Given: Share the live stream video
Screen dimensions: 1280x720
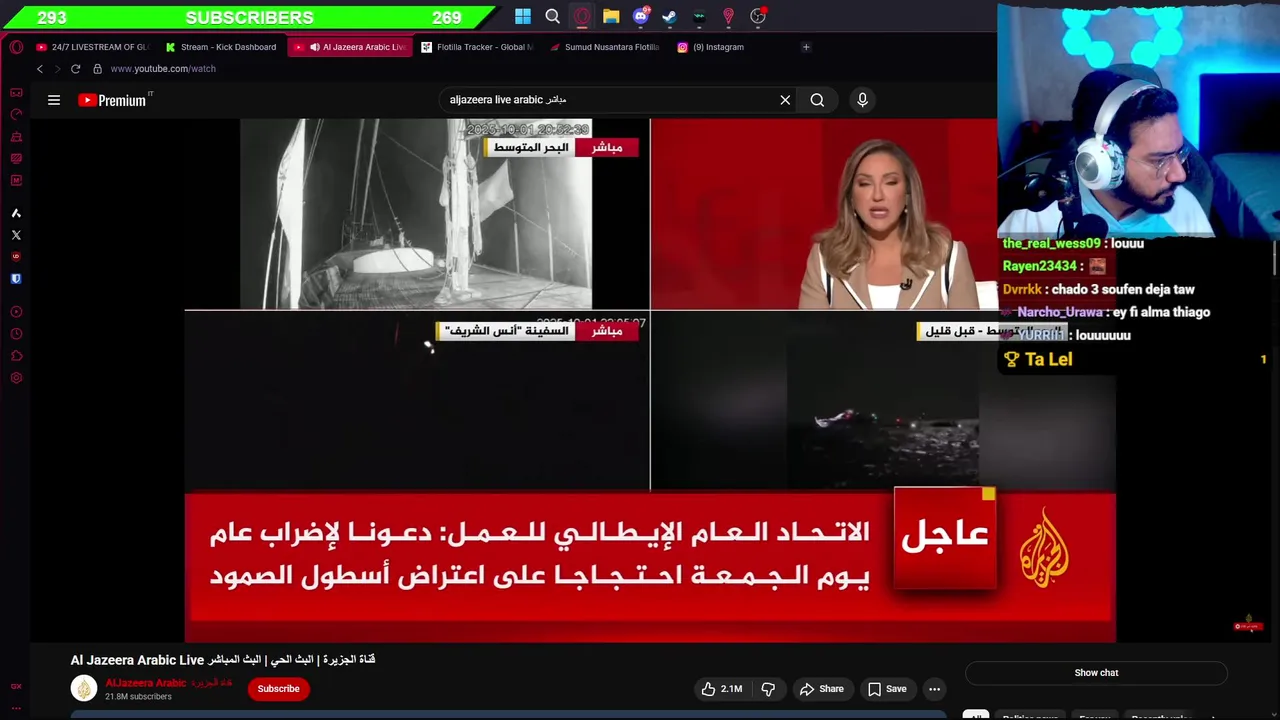Looking at the screenshot, I should (x=821, y=689).
